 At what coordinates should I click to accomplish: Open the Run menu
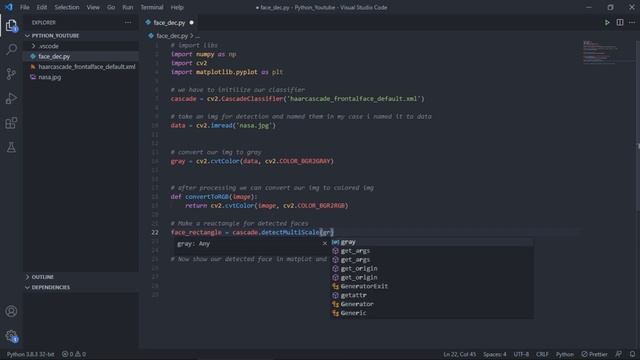[x=128, y=7]
